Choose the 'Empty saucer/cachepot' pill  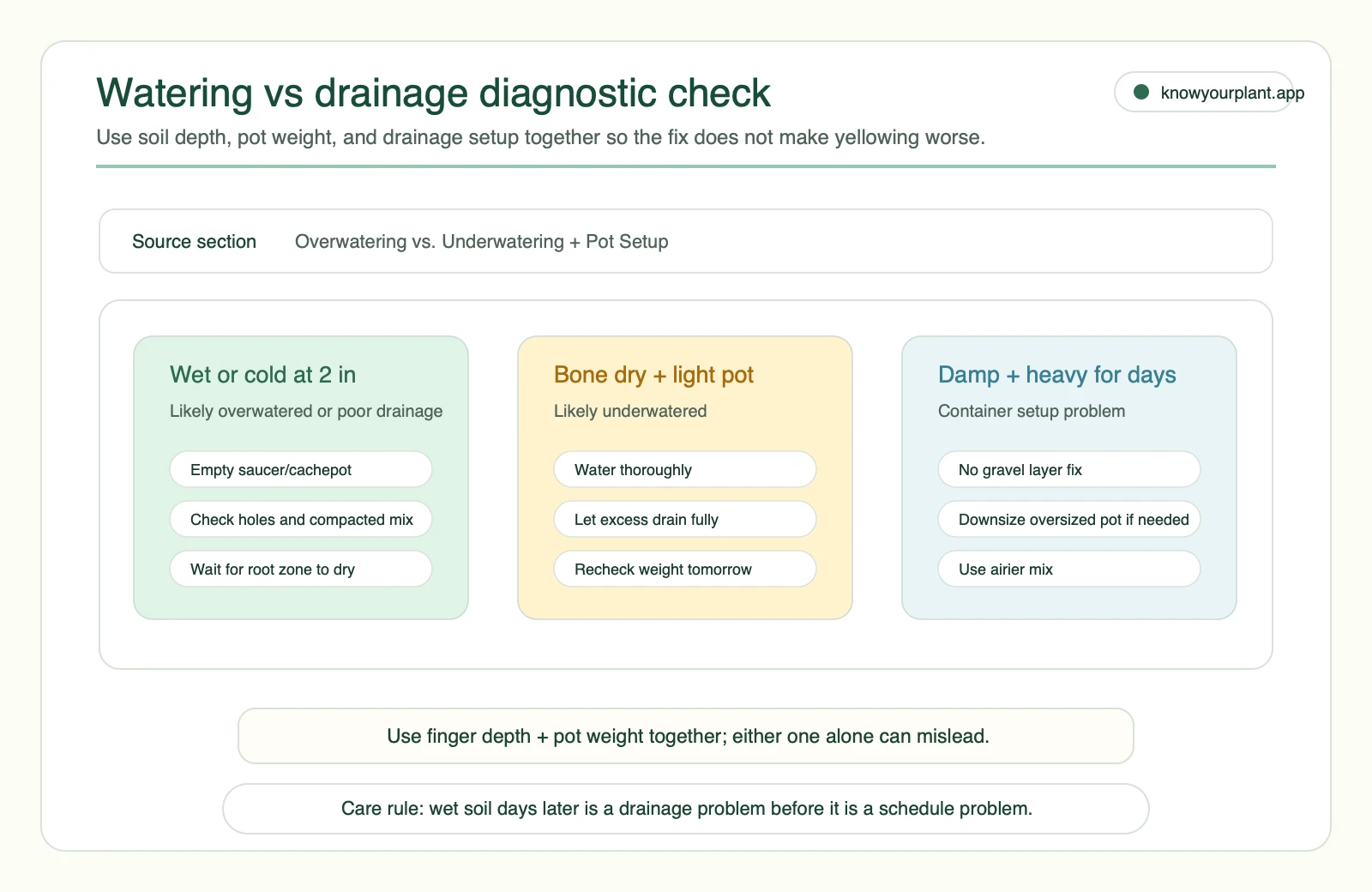click(301, 469)
